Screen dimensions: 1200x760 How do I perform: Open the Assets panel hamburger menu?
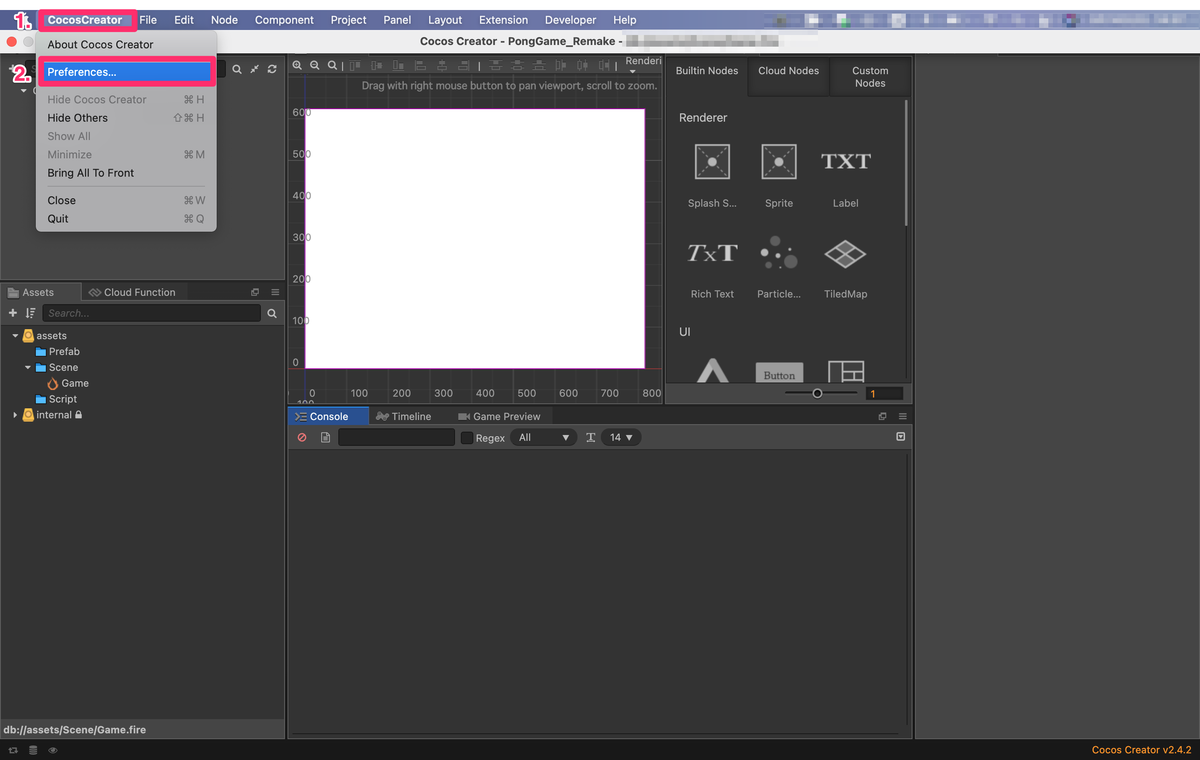(x=275, y=292)
